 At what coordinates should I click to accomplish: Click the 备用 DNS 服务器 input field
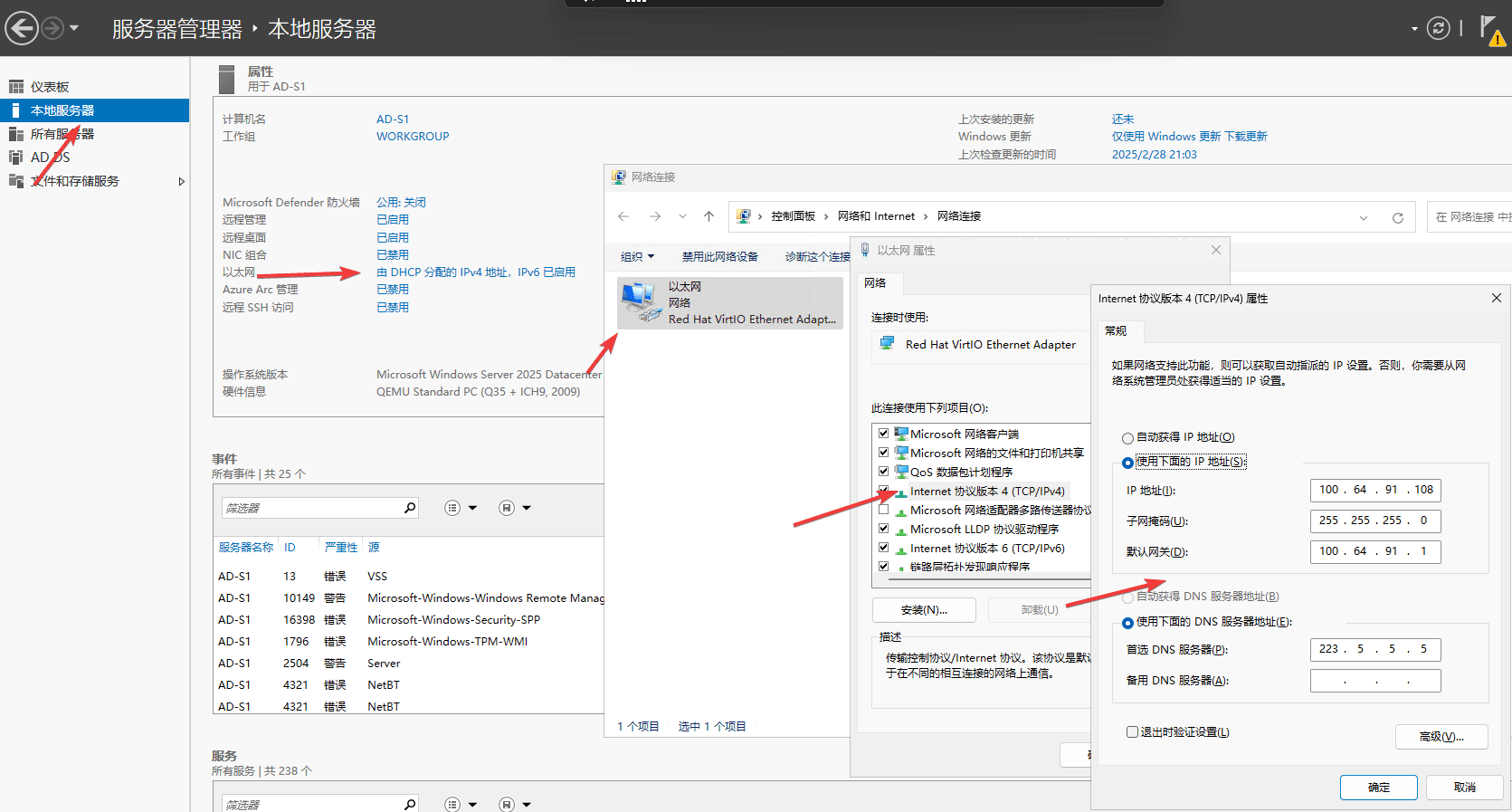1374,681
